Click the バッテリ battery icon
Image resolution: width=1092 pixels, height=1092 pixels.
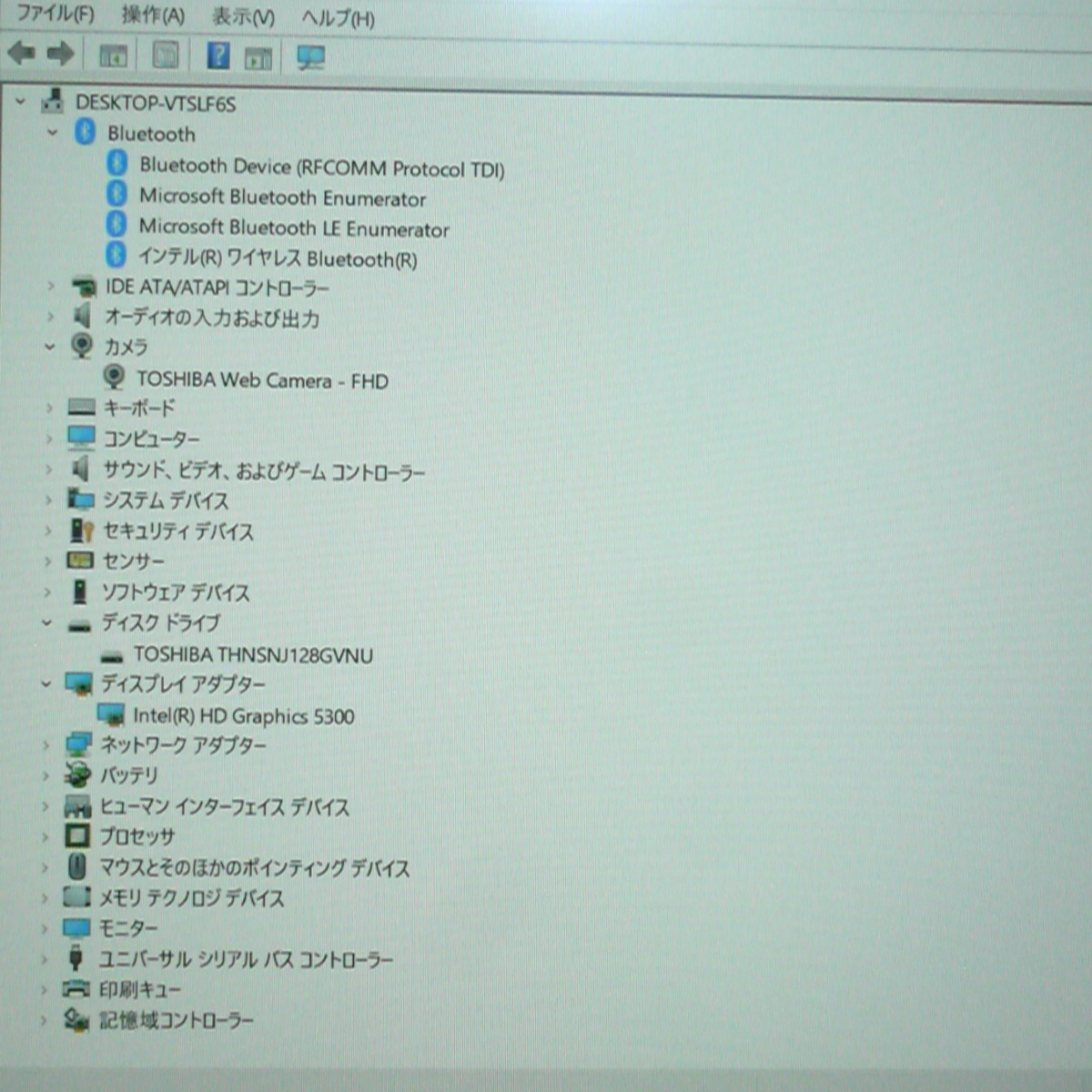tap(77, 775)
